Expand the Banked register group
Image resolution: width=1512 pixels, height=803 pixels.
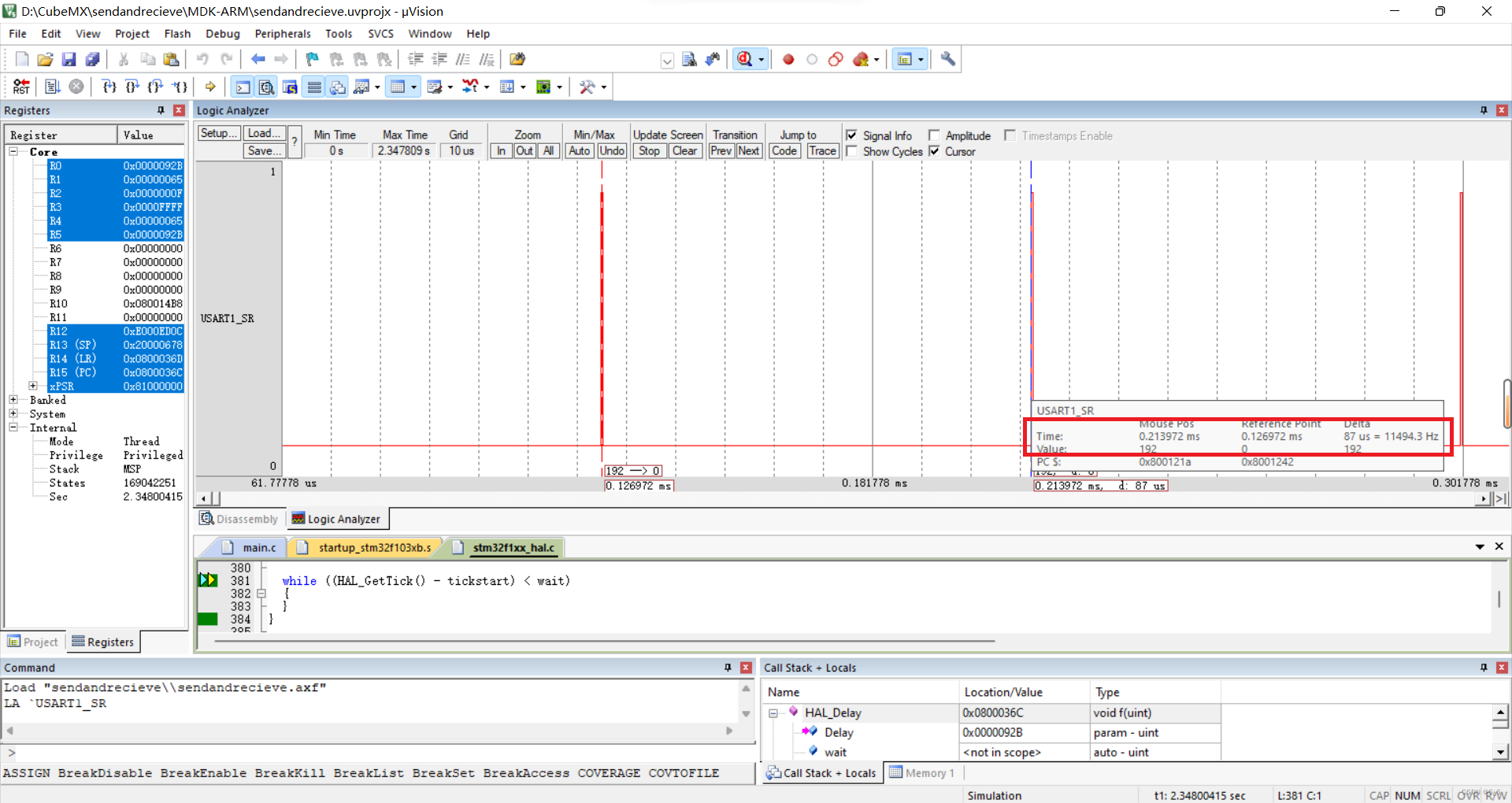(x=13, y=400)
